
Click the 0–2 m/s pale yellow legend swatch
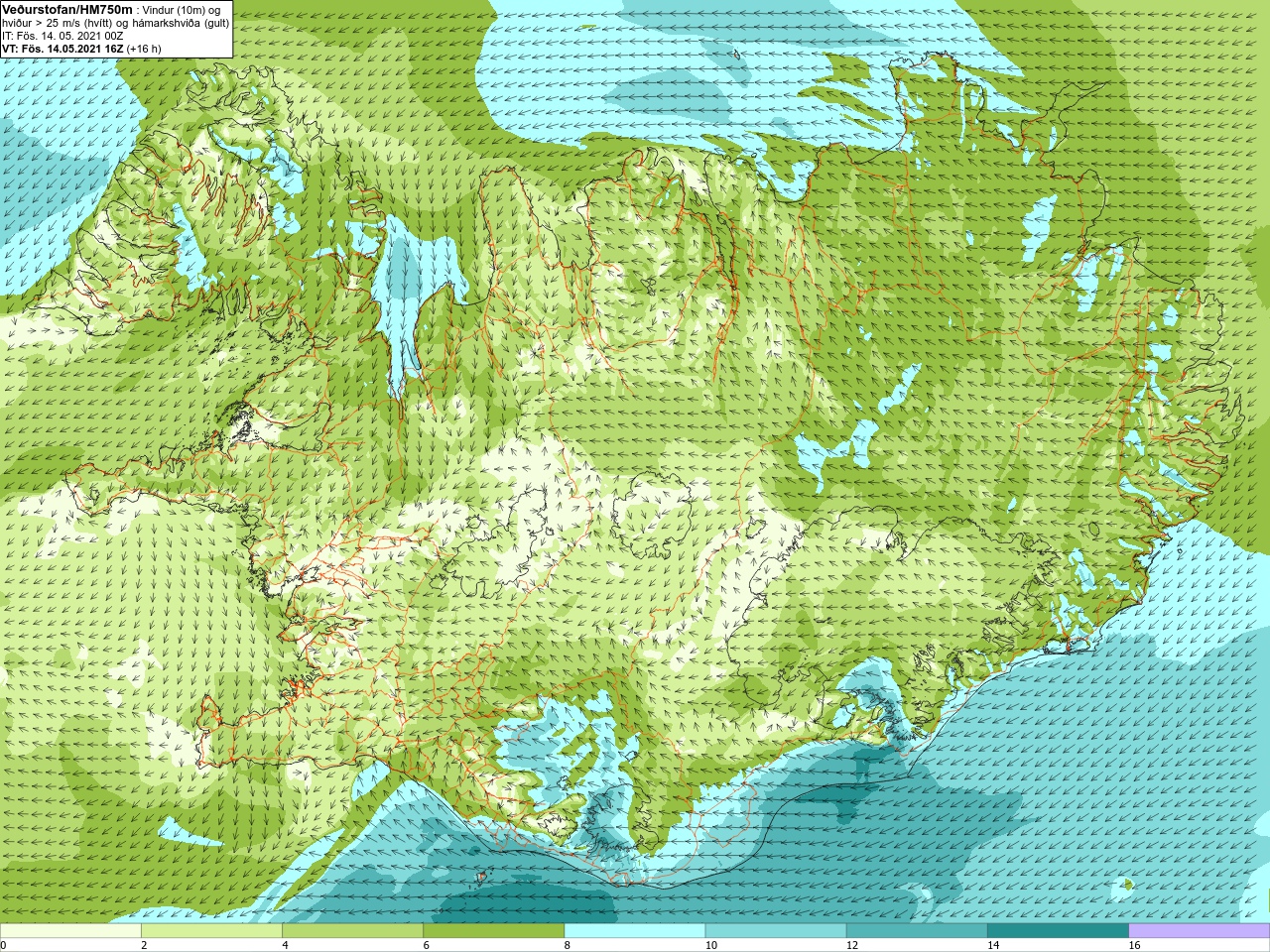tap(70, 930)
